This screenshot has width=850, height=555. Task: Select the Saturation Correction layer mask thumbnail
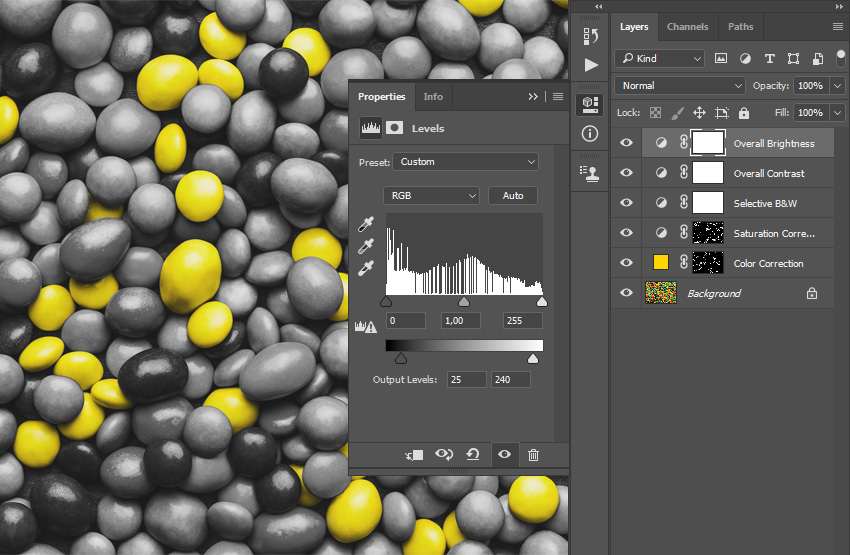point(708,233)
